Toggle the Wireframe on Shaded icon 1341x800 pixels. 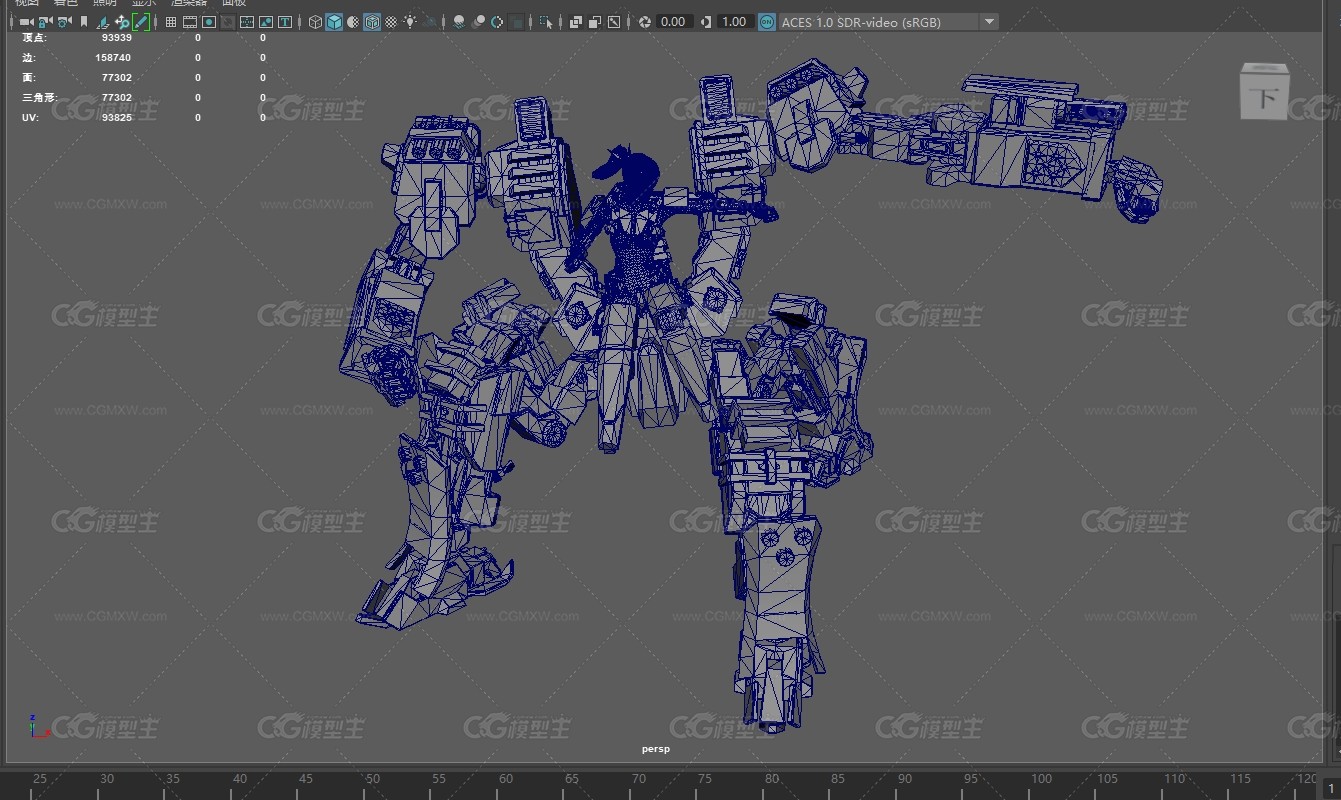[372, 22]
